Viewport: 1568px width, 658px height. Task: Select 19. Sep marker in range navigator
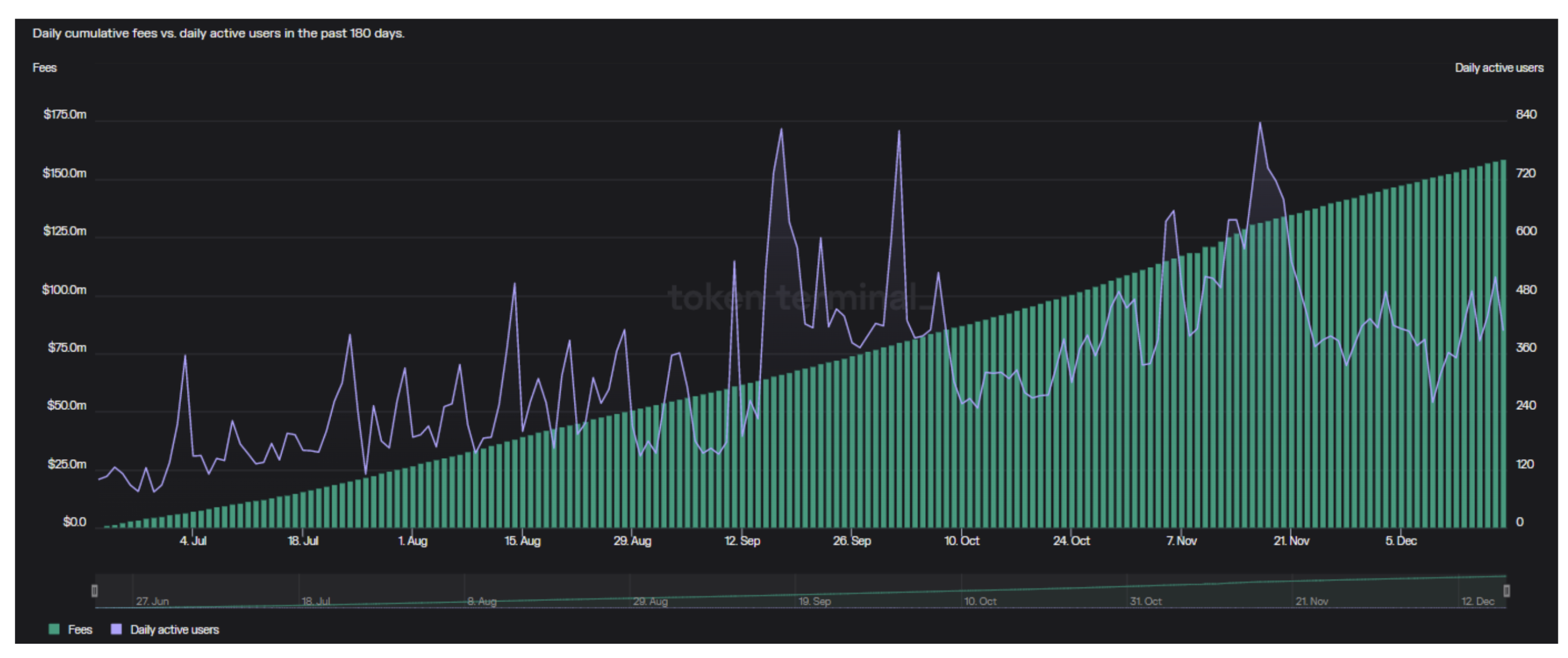click(814, 601)
